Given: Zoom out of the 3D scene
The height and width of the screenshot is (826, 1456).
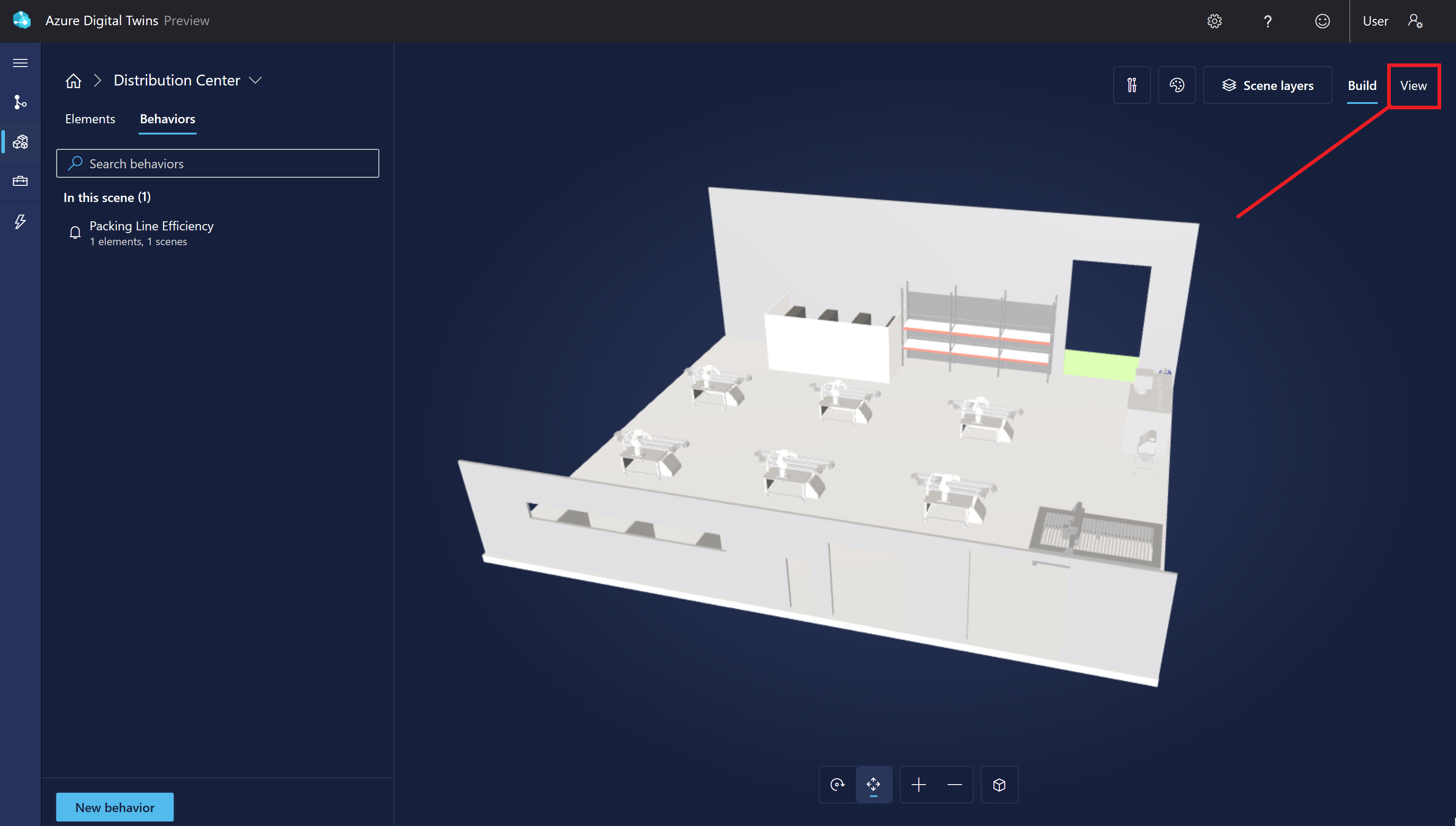Looking at the screenshot, I should click(x=955, y=785).
